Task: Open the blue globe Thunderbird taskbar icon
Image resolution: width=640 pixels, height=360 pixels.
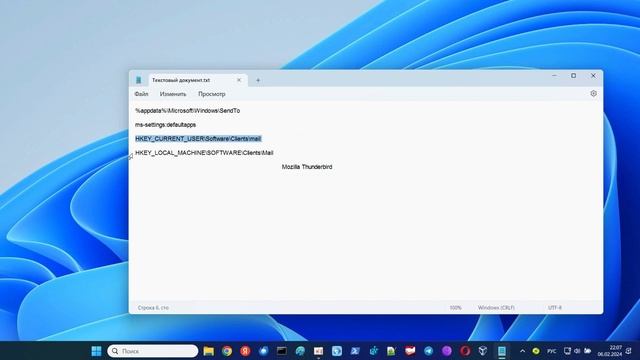Action: tap(263, 351)
